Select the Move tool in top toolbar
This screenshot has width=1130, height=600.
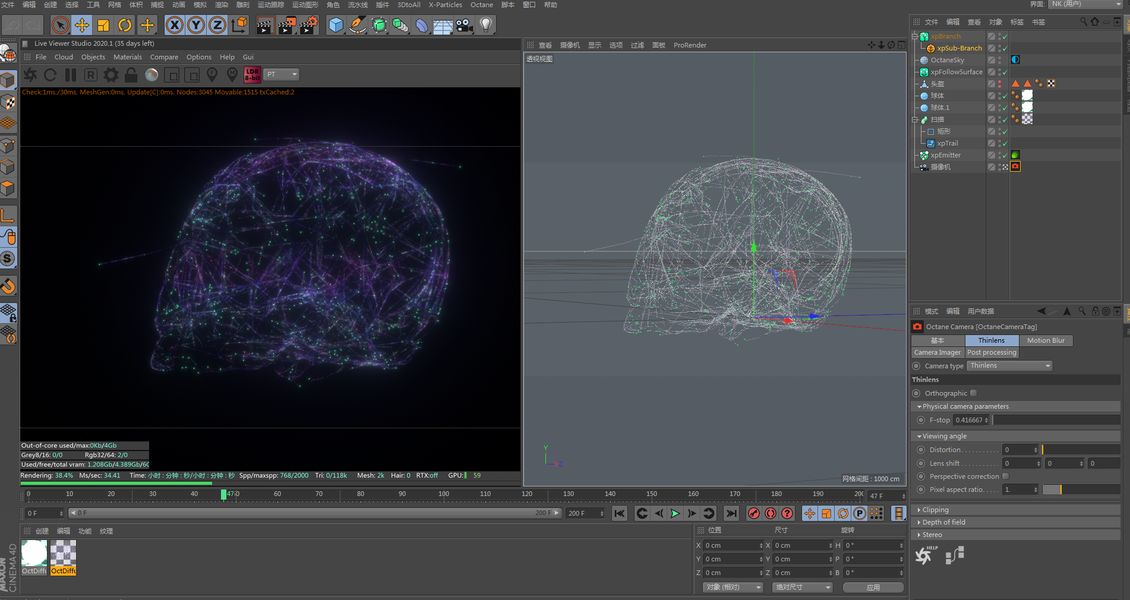coord(82,25)
